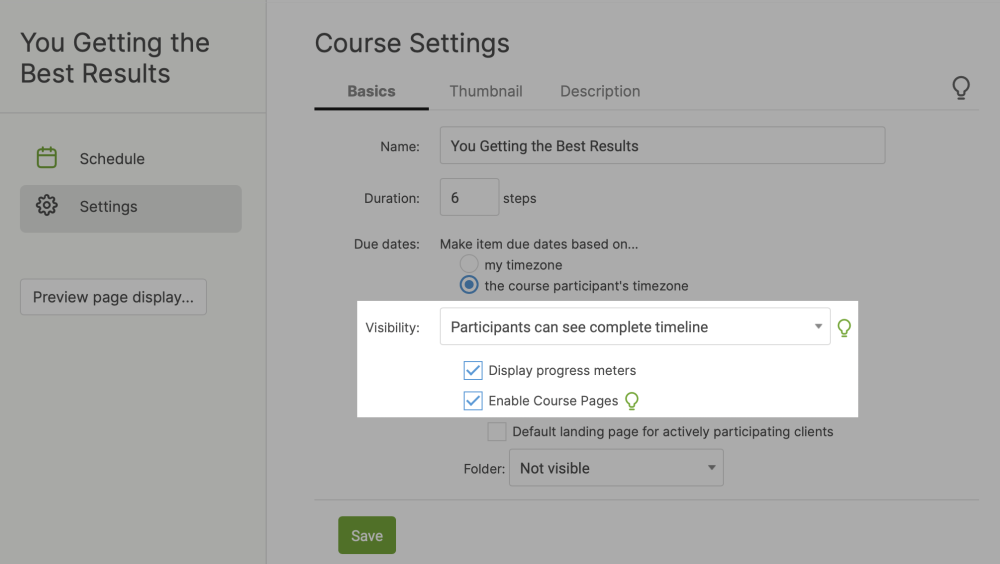This screenshot has height=564, width=1000.
Task: Check Default landing page for participating clients
Action: click(497, 432)
